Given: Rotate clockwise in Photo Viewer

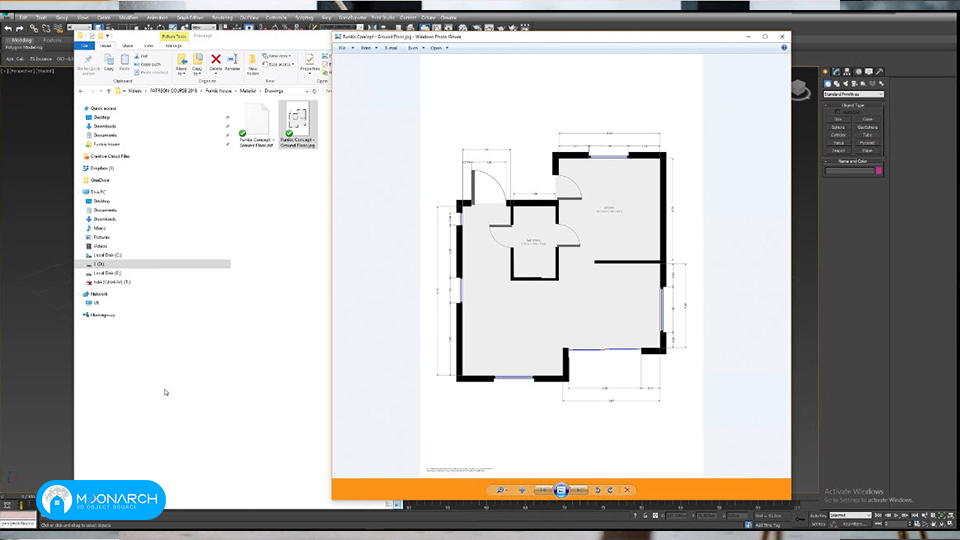Looking at the screenshot, I should [x=610, y=490].
